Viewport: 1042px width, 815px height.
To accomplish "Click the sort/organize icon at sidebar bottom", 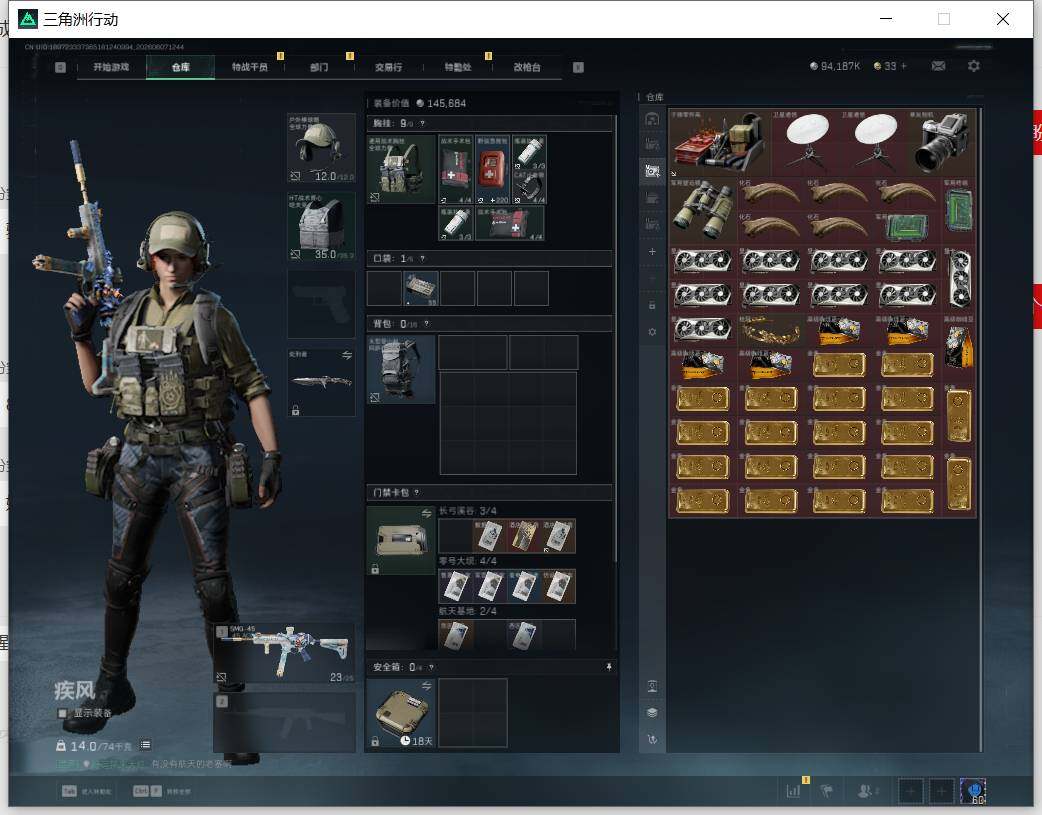I will [x=652, y=739].
